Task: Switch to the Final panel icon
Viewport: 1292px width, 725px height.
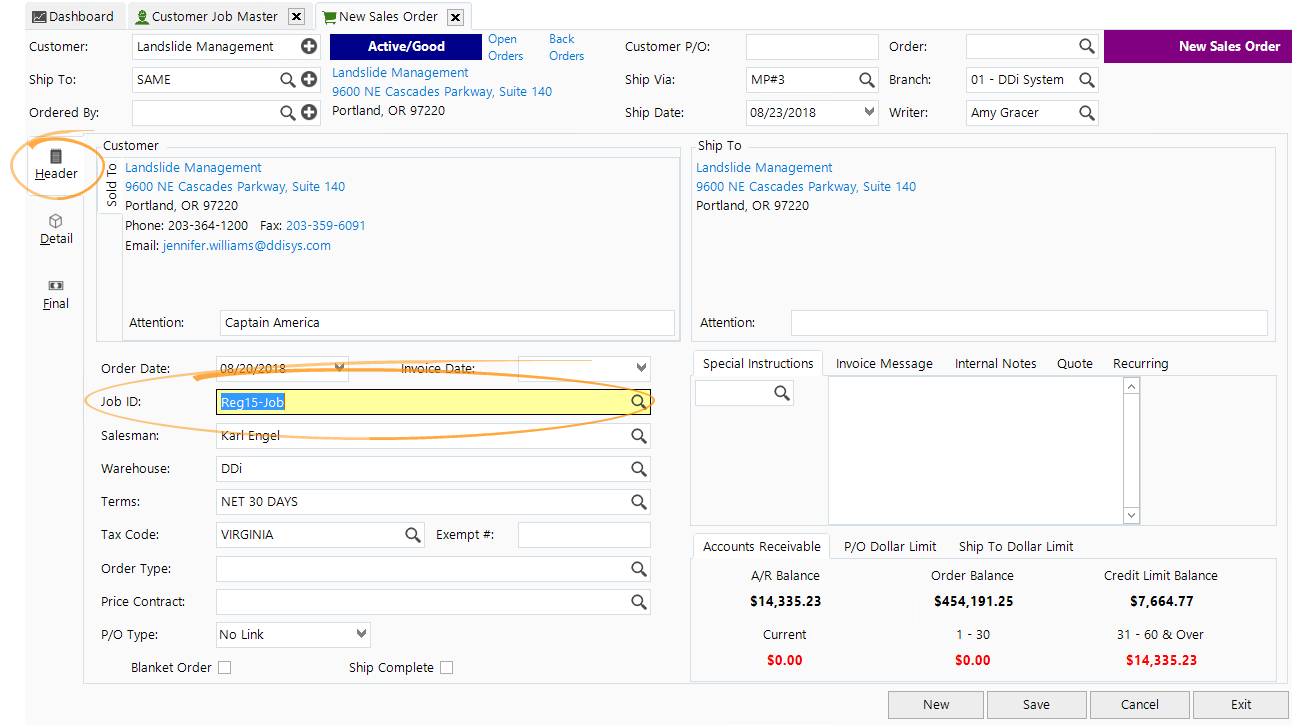Action: point(55,295)
